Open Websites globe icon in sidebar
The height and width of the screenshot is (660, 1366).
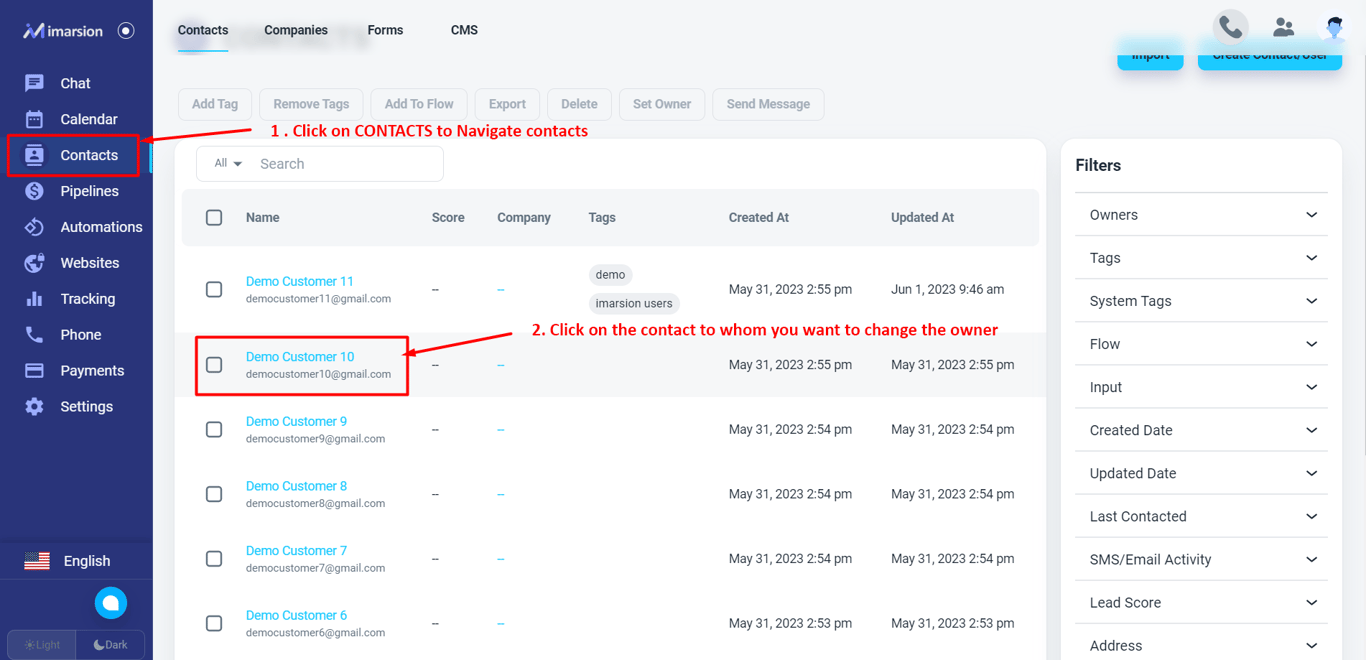tap(34, 263)
